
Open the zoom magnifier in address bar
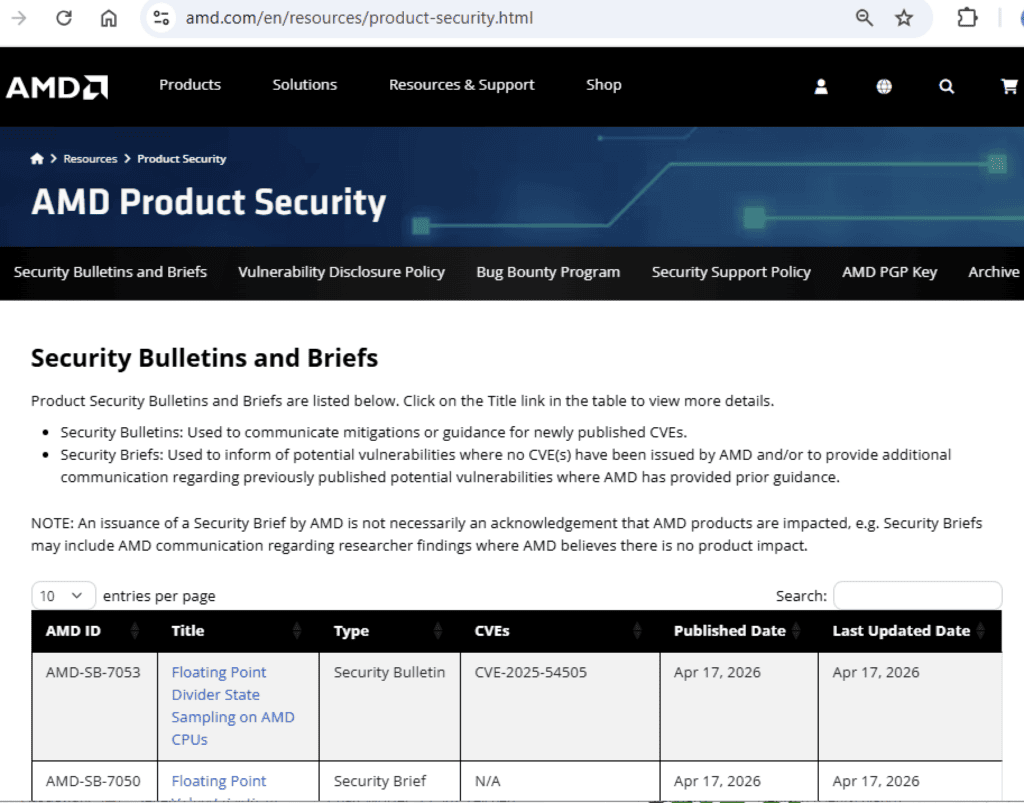[x=864, y=18]
